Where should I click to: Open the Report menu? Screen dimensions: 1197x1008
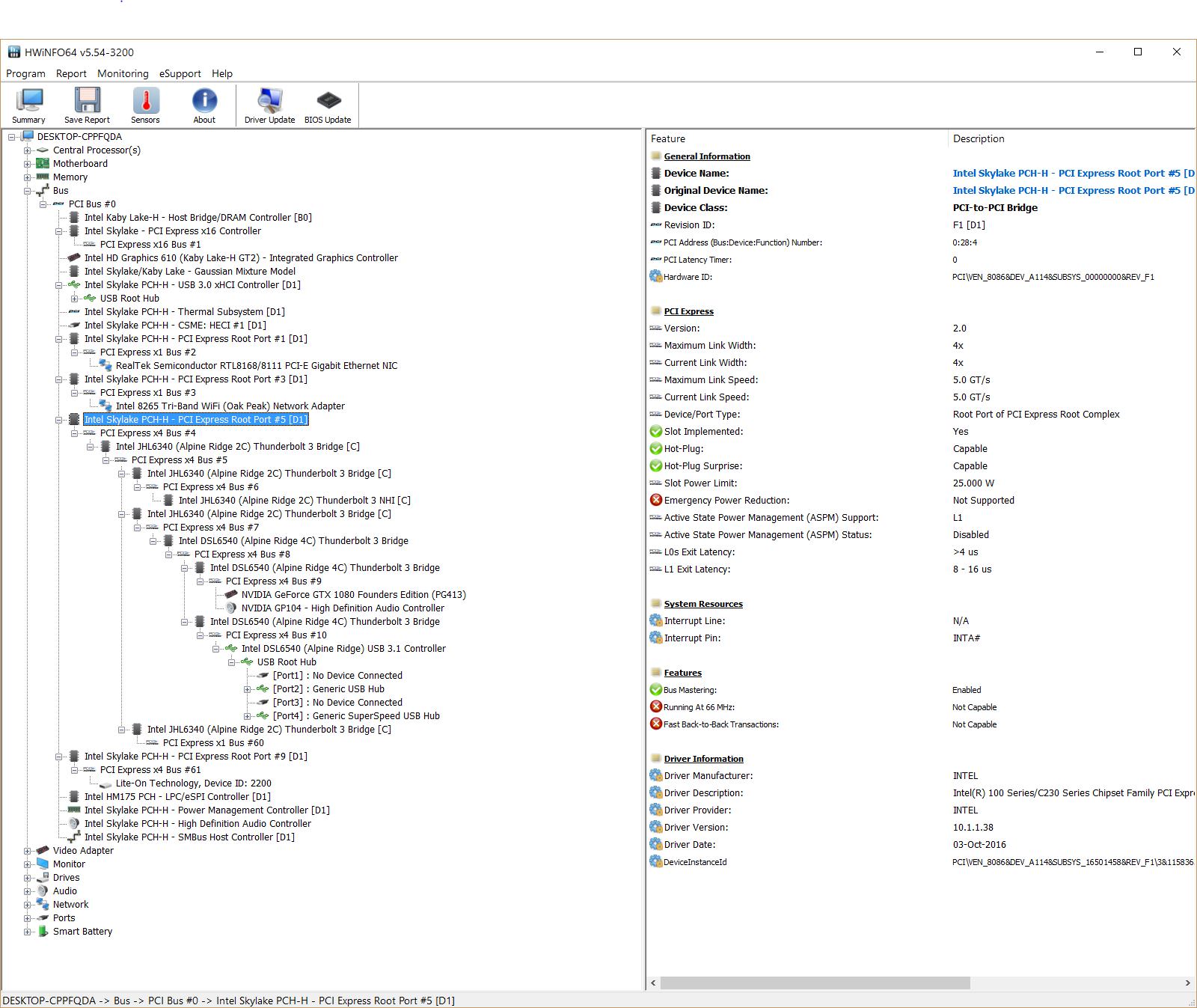pyautogui.click(x=71, y=73)
